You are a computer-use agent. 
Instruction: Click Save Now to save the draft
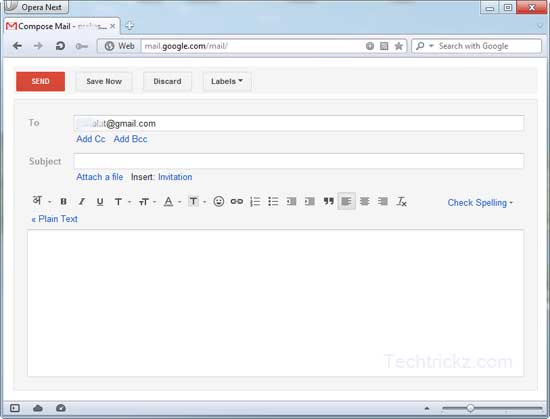104,81
